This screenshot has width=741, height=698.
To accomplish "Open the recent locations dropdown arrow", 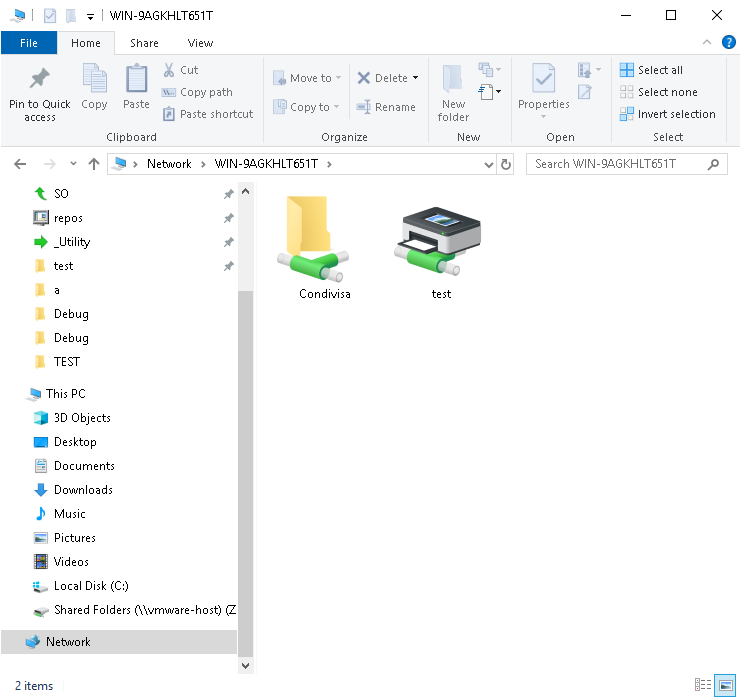I will click(73, 164).
